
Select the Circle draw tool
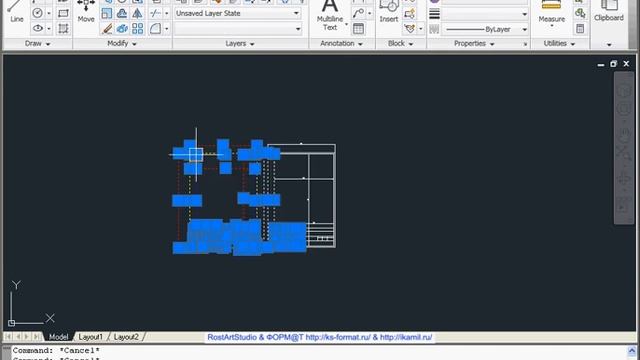tap(38, 13)
